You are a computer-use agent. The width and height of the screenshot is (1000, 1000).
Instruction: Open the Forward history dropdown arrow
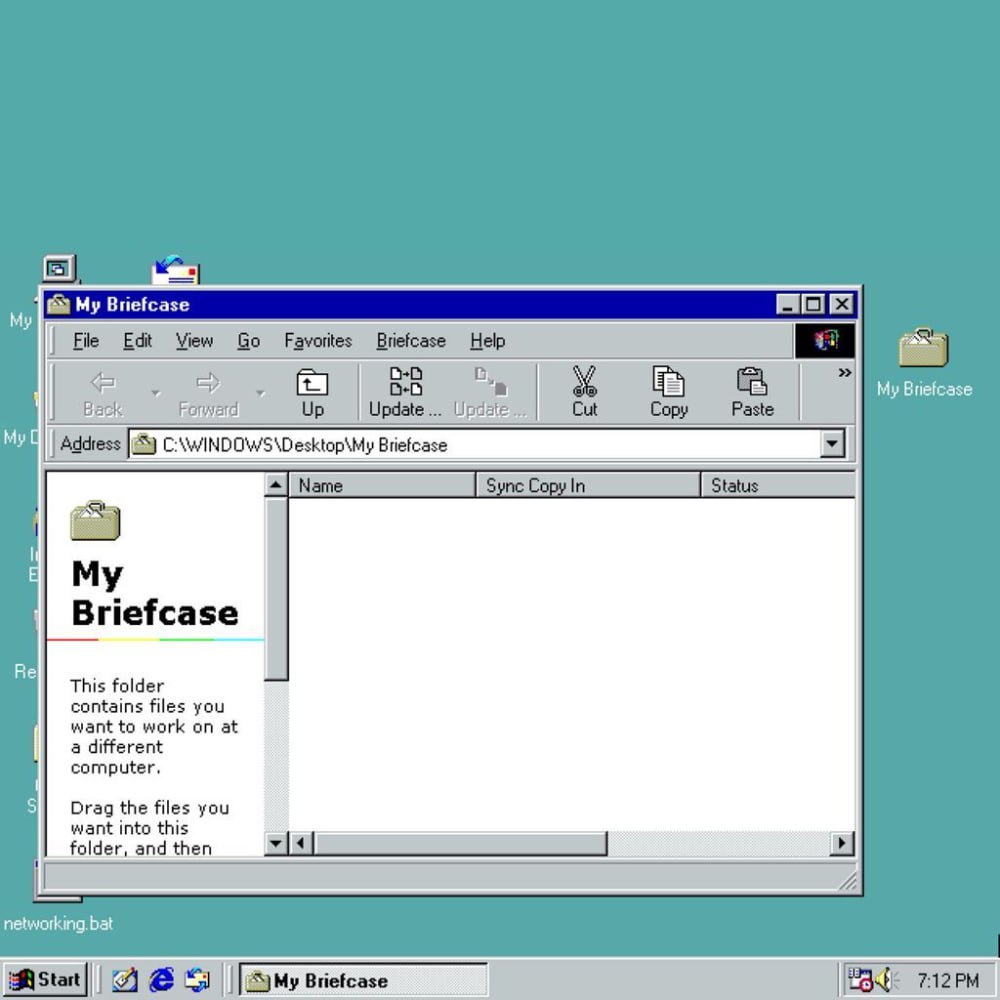[260, 393]
